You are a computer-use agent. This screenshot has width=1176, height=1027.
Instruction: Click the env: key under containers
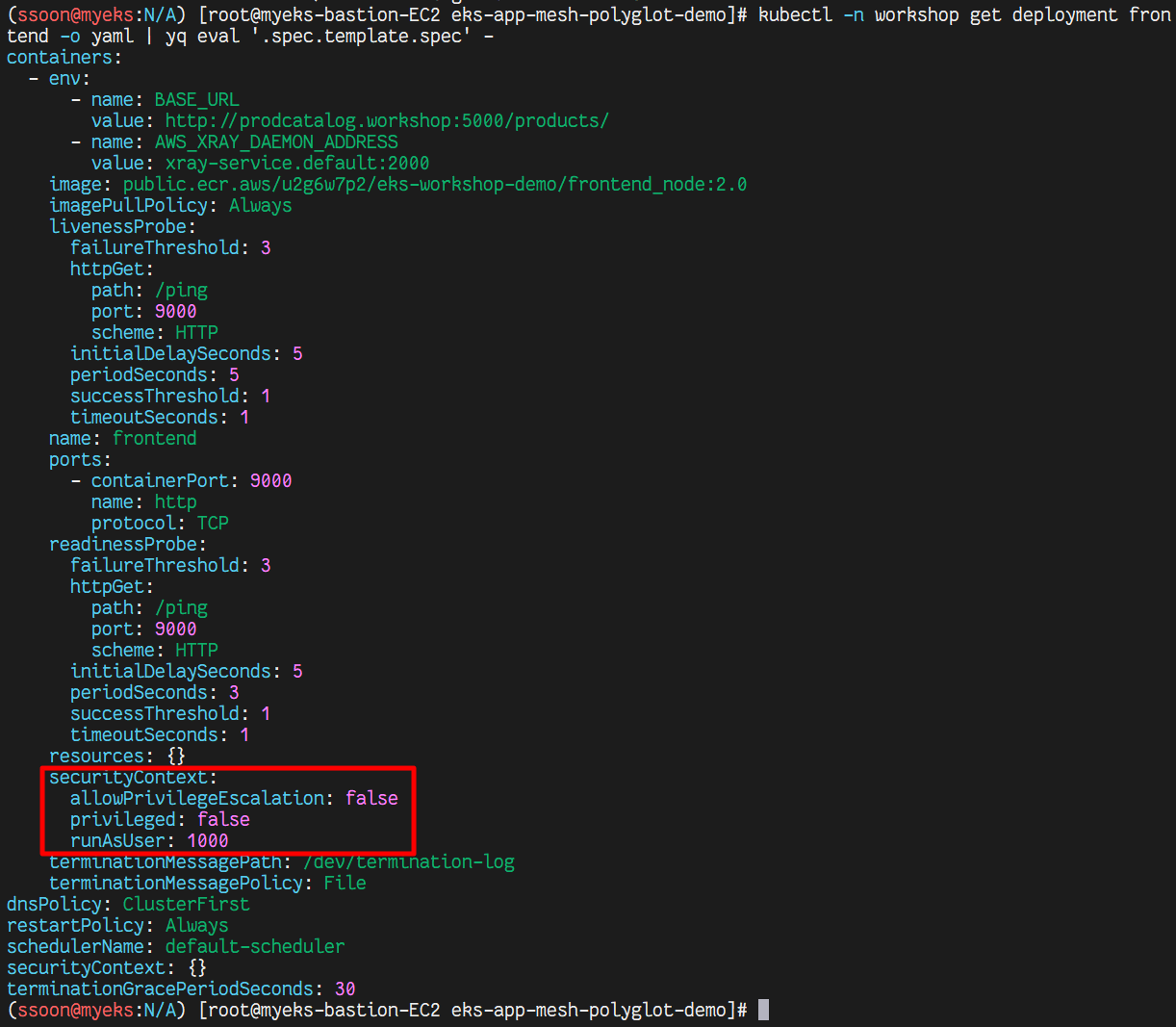69,79
